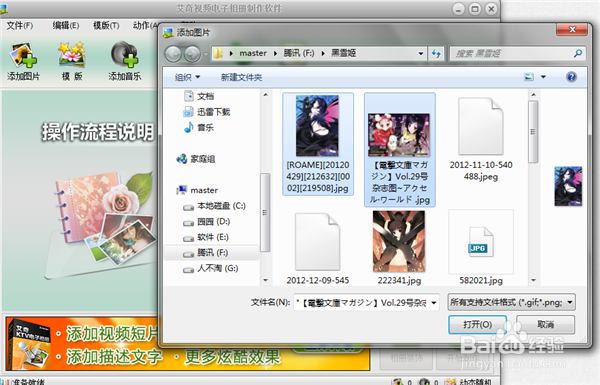
Task: Click the search magnifier icon
Action: click(x=578, y=53)
